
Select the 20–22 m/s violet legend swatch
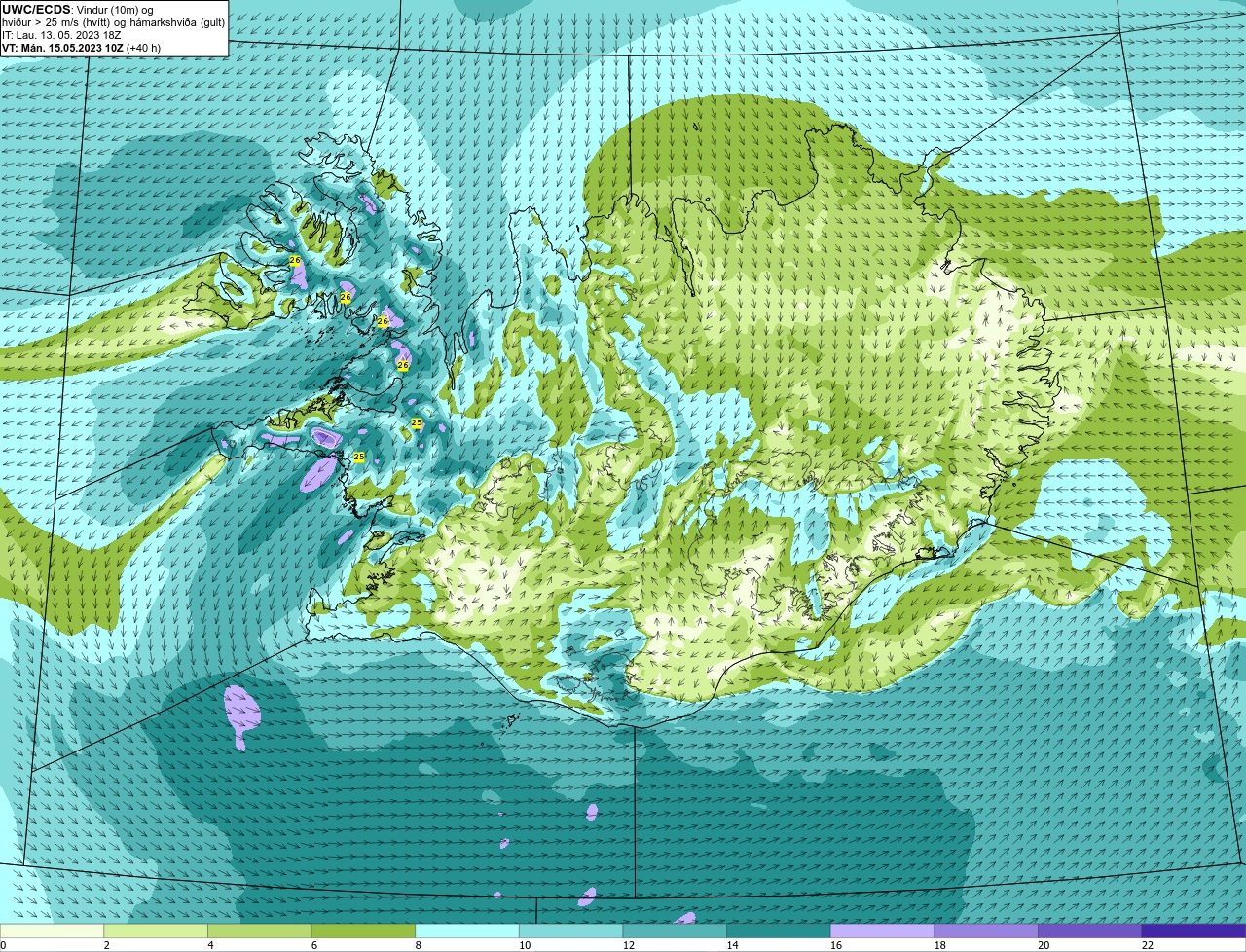(1090, 932)
